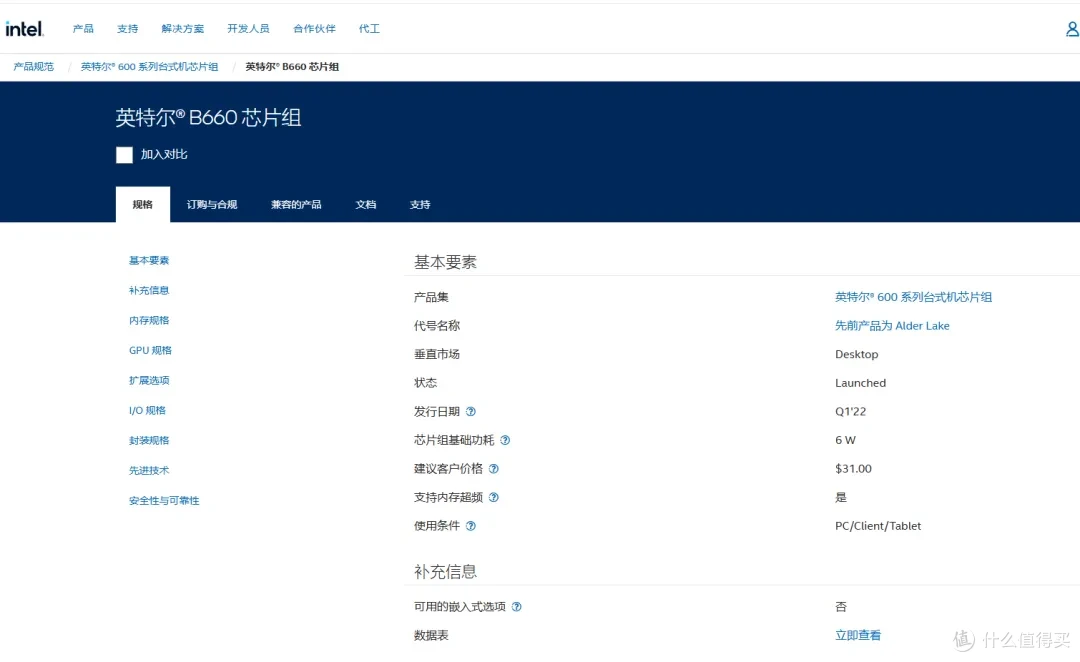
Task: Open the 合作伙伴 menu
Action: (314, 28)
